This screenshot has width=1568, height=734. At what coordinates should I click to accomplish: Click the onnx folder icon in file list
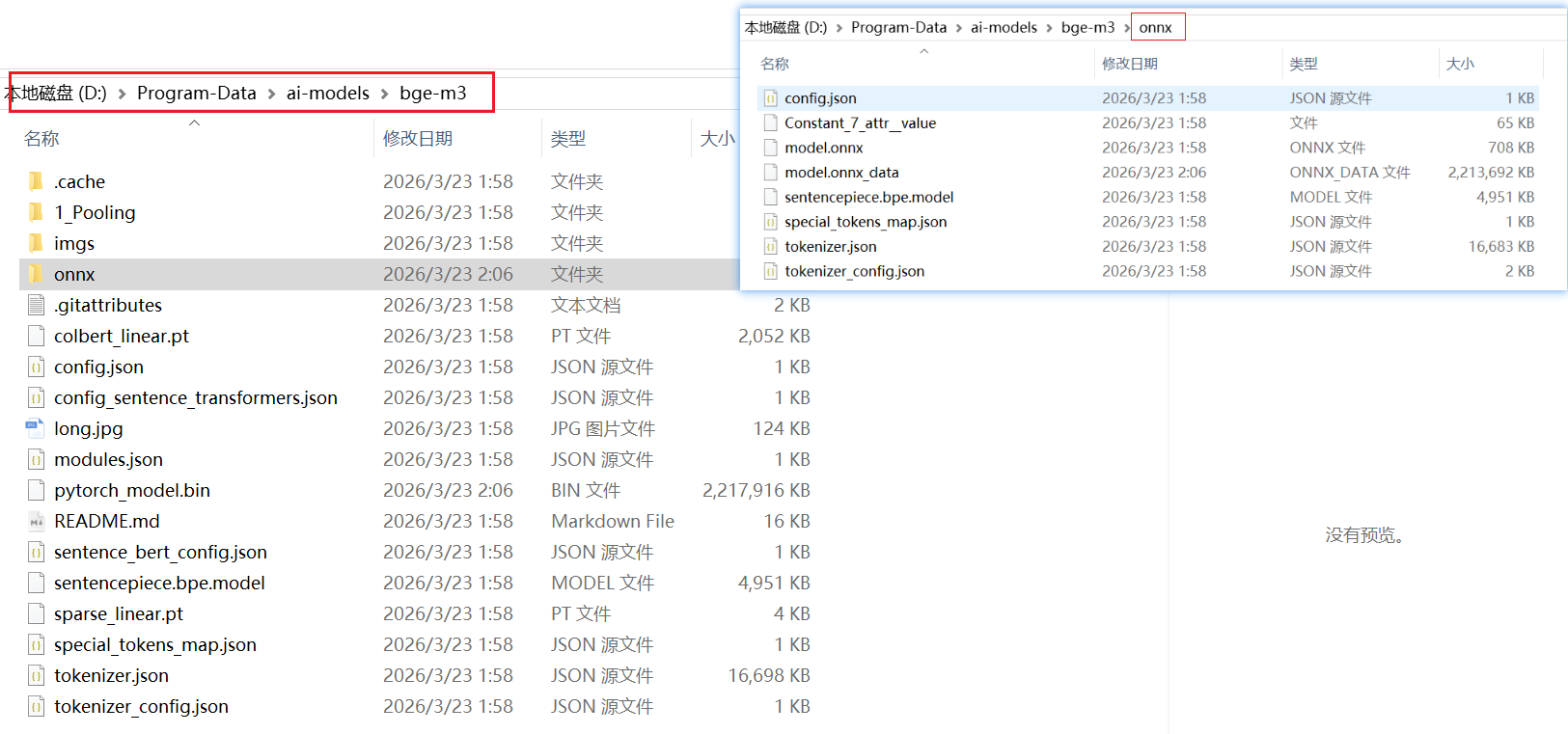(36, 274)
